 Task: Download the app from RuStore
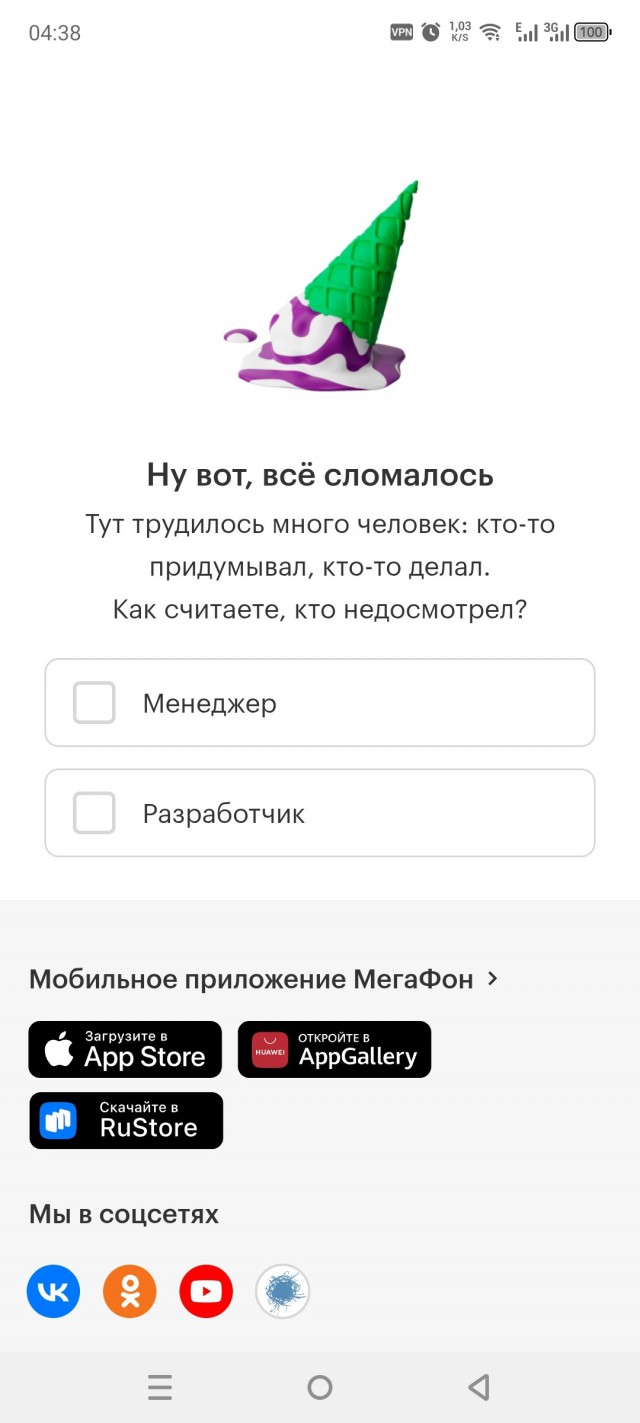coord(126,1120)
